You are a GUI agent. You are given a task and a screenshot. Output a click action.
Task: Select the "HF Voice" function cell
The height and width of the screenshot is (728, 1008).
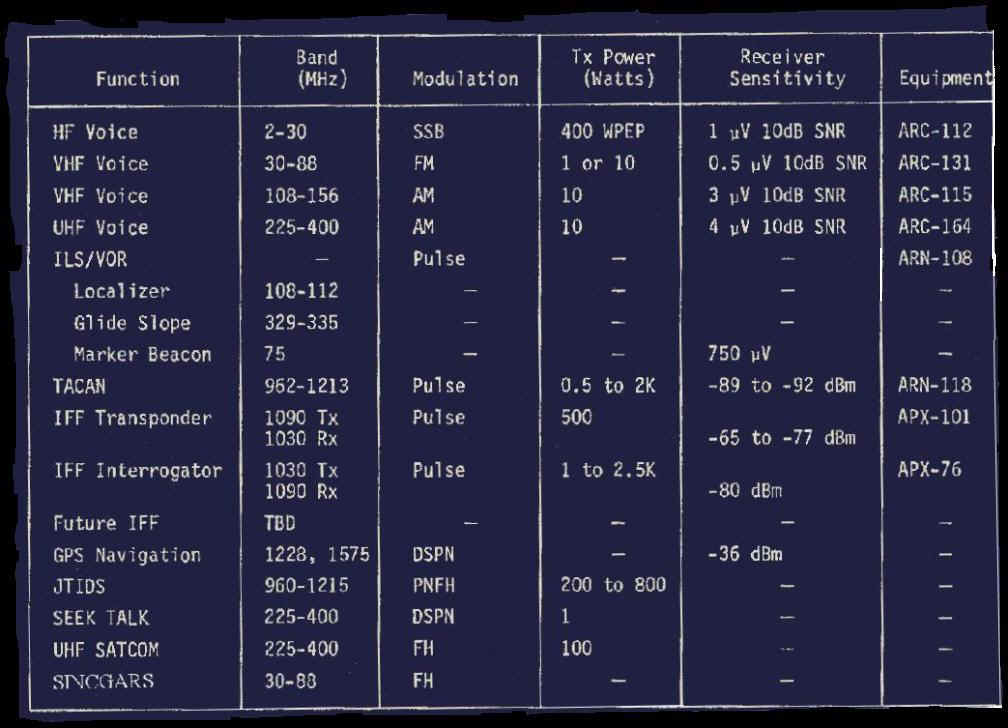[x=95, y=132]
